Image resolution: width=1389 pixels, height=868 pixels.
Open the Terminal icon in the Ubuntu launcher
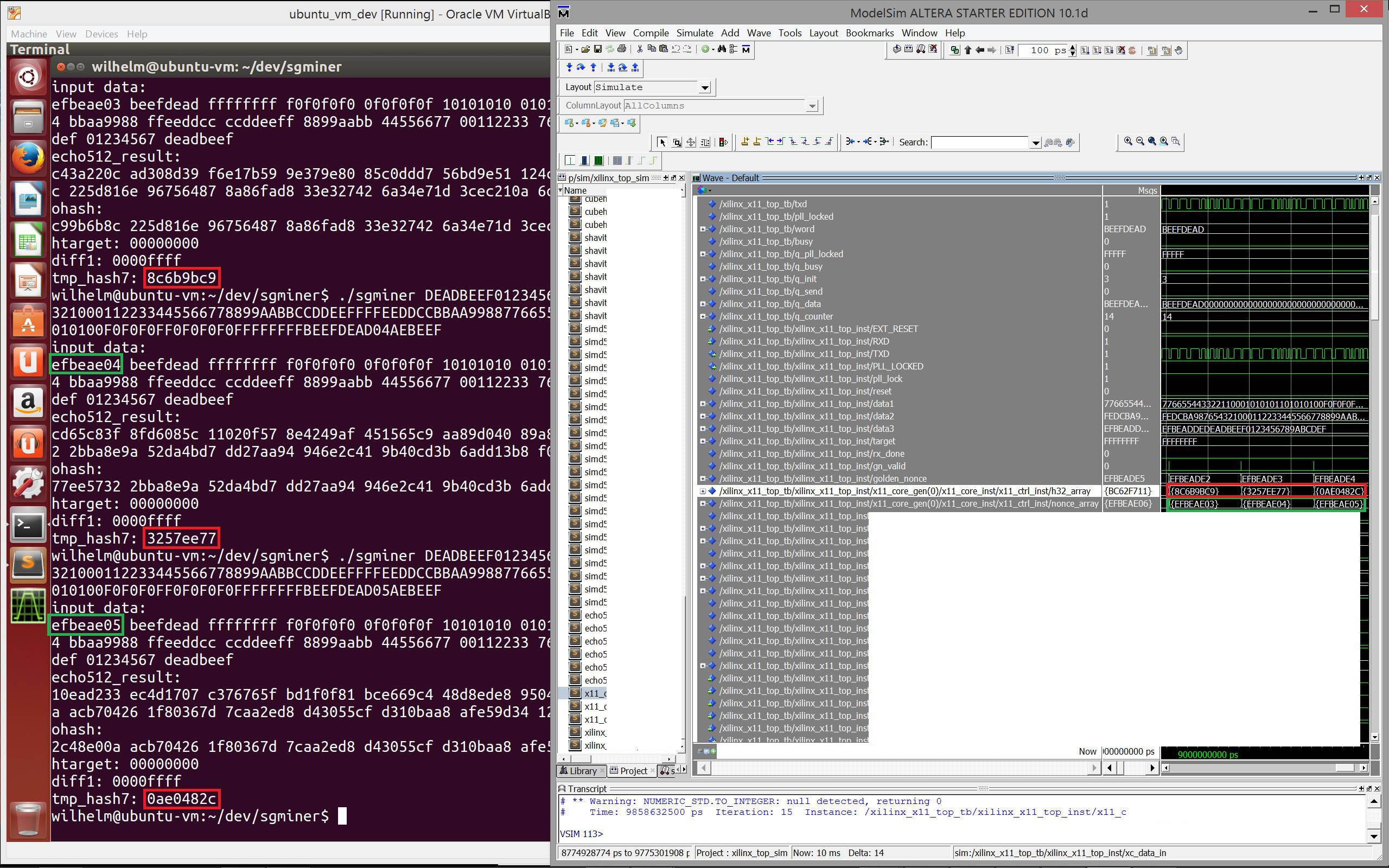28,525
